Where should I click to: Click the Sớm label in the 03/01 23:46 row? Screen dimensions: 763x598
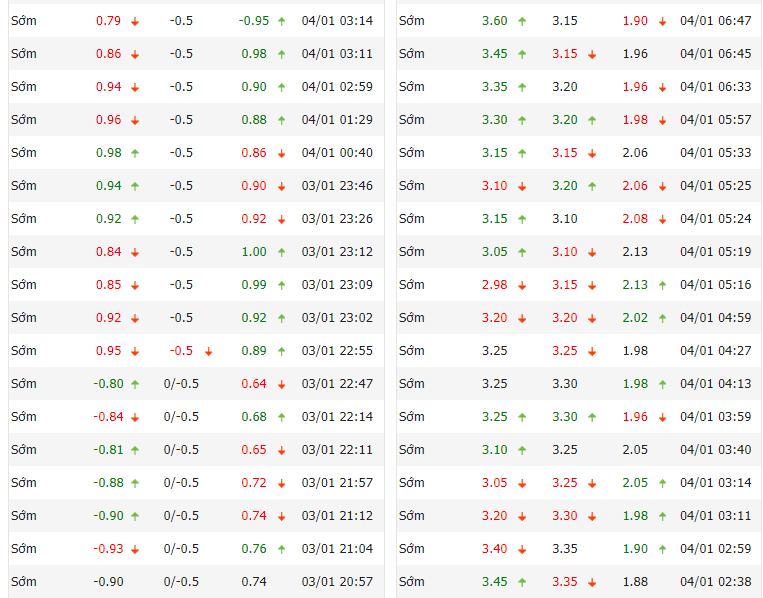tap(24, 186)
